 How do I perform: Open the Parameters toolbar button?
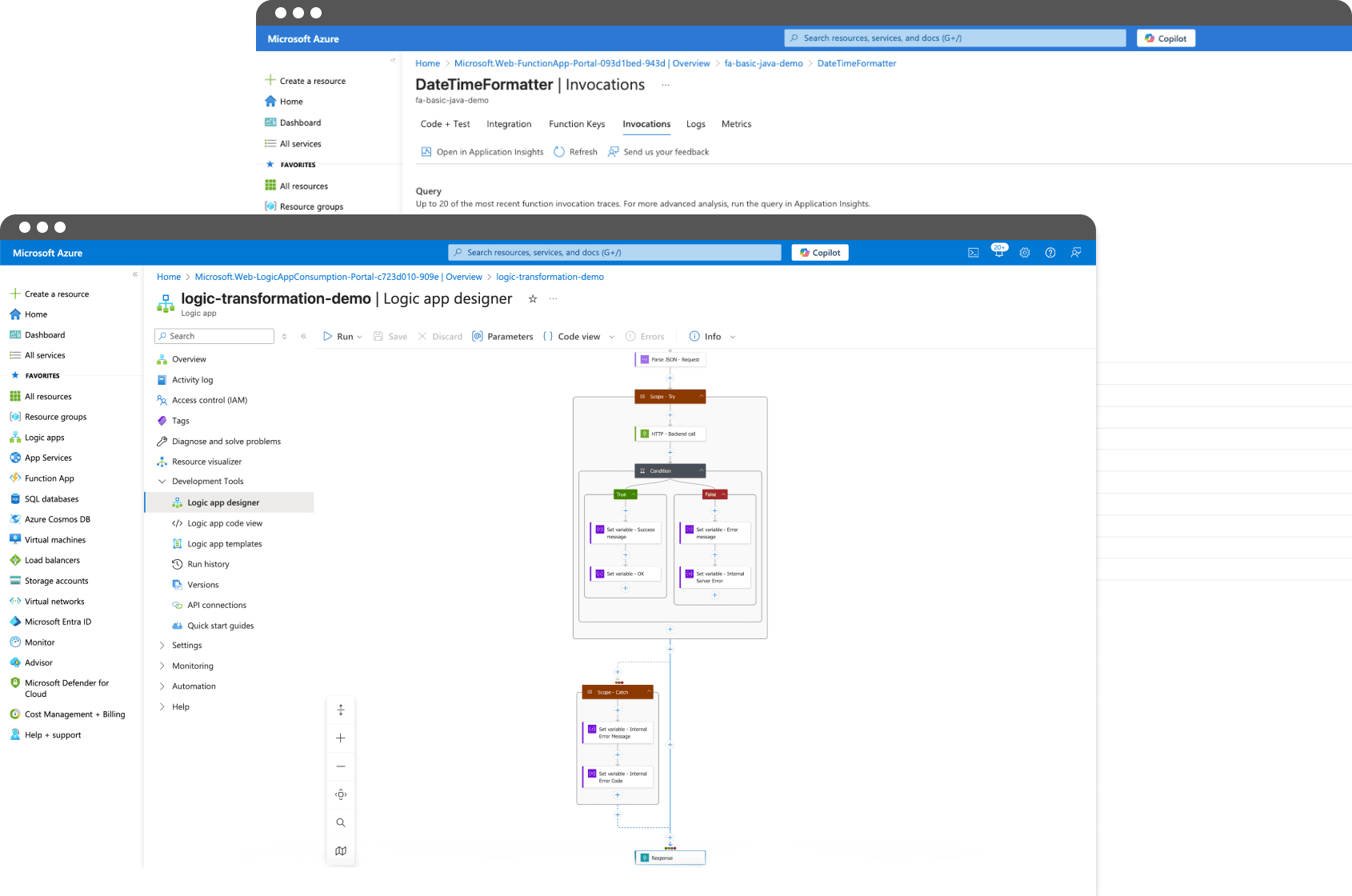[x=502, y=337]
